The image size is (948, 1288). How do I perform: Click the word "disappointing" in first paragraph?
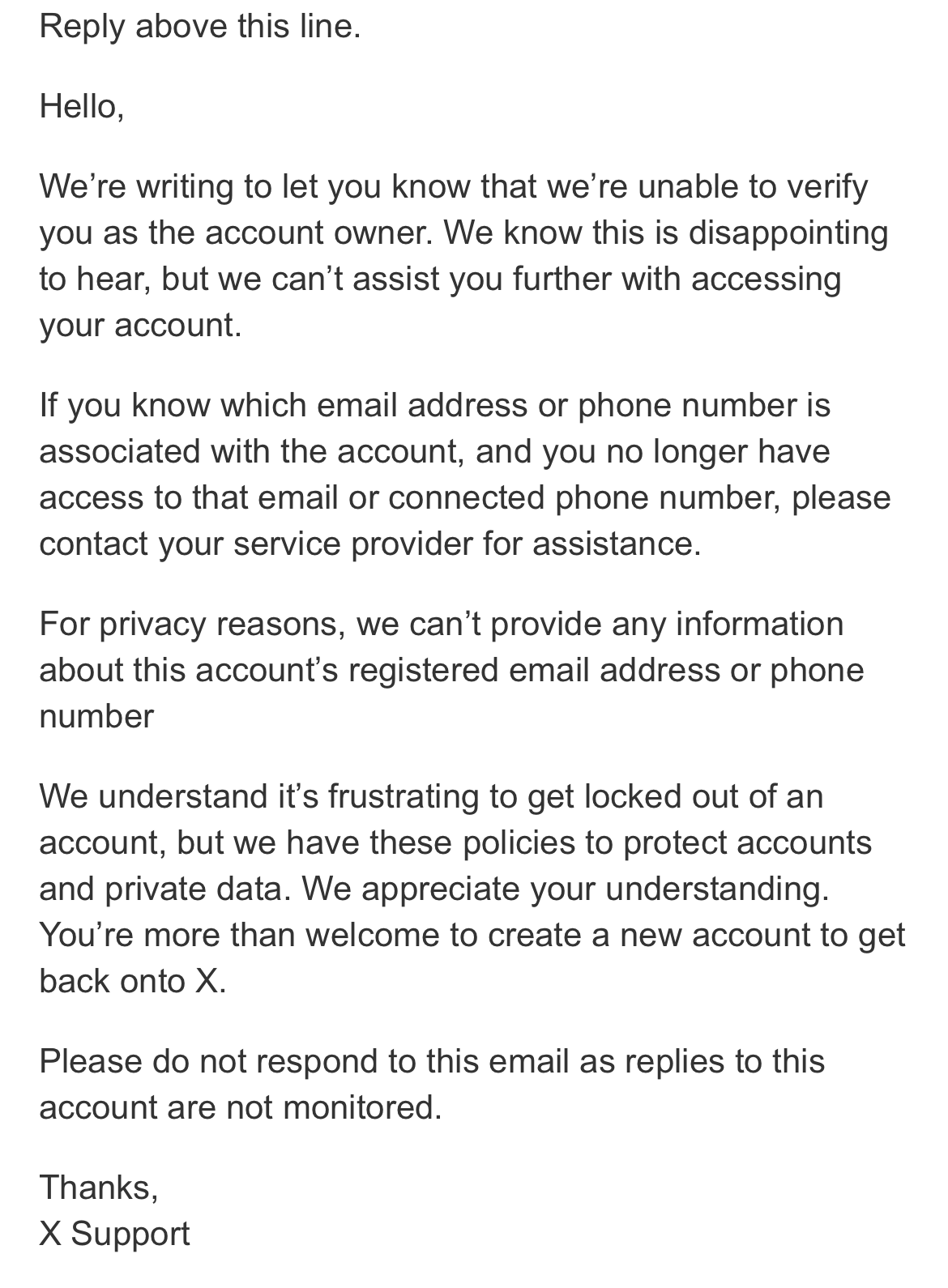pos(788,233)
